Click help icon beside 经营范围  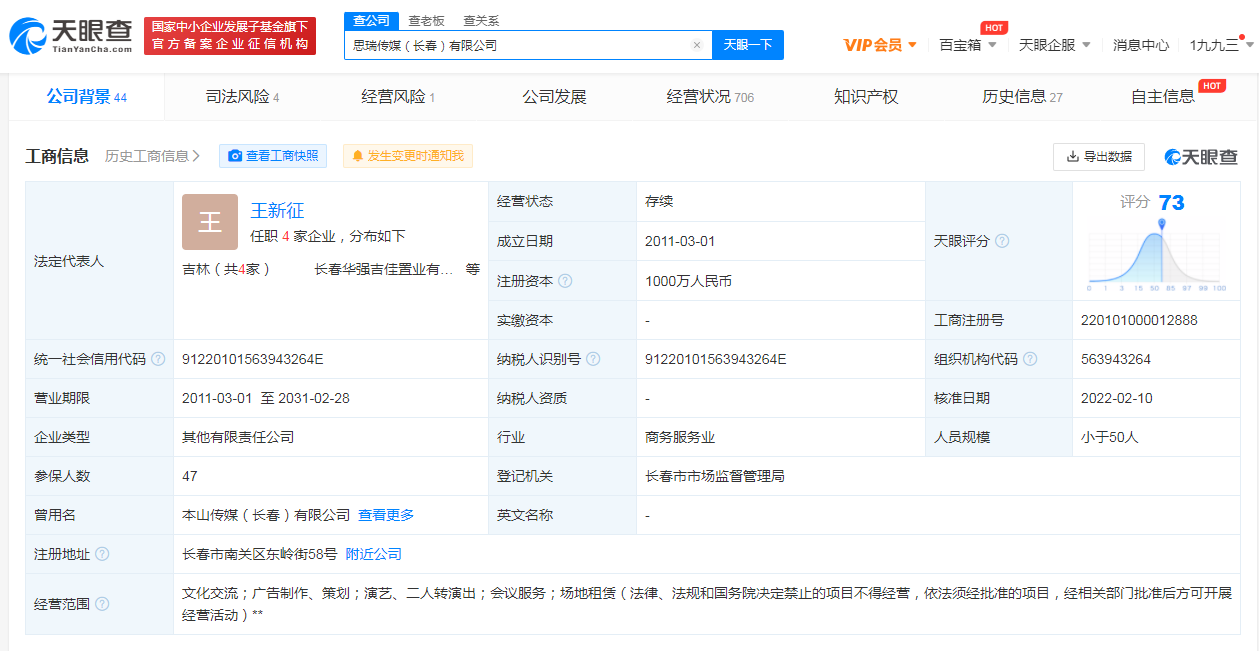pos(102,604)
